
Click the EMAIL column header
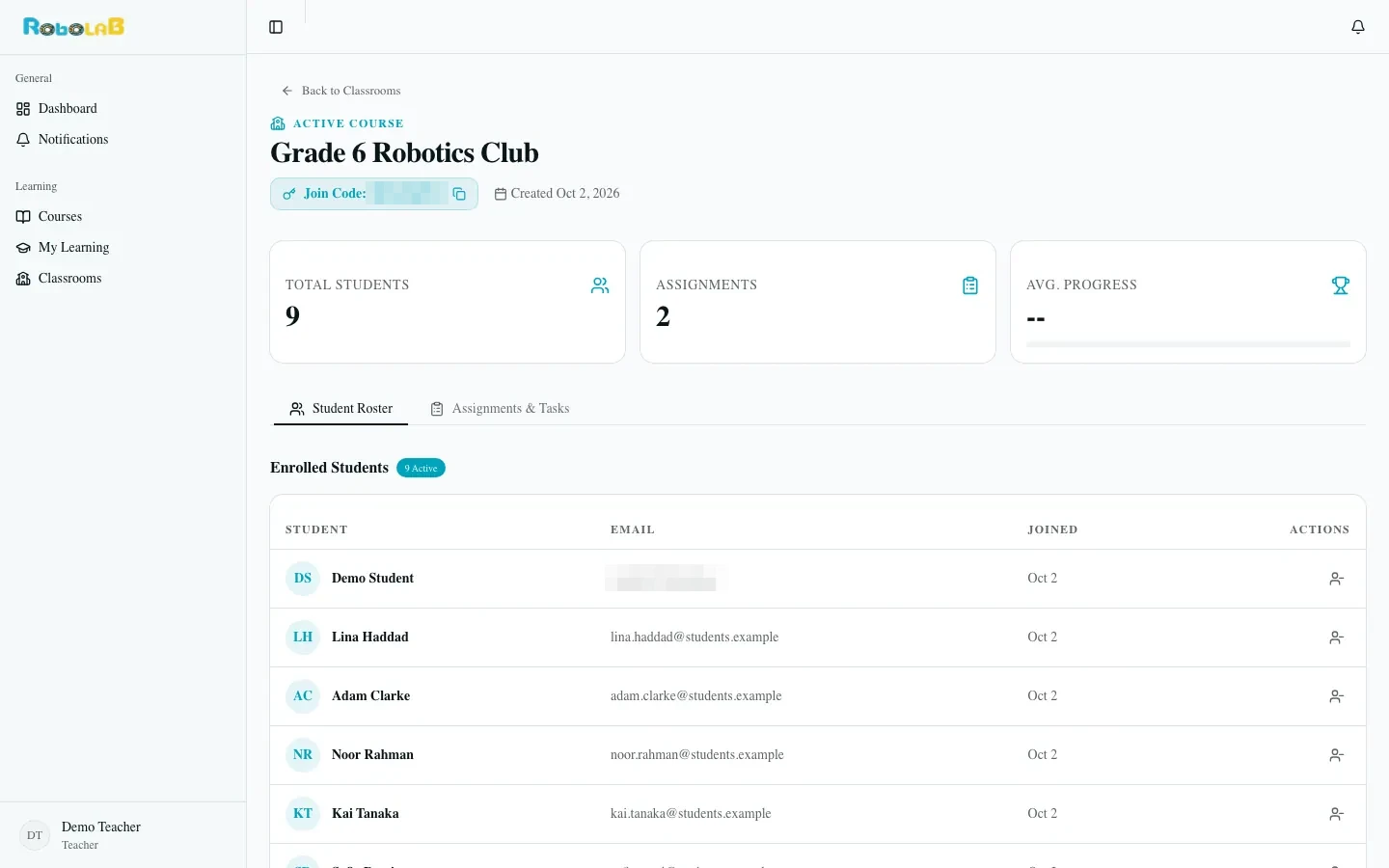pyautogui.click(x=633, y=529)
